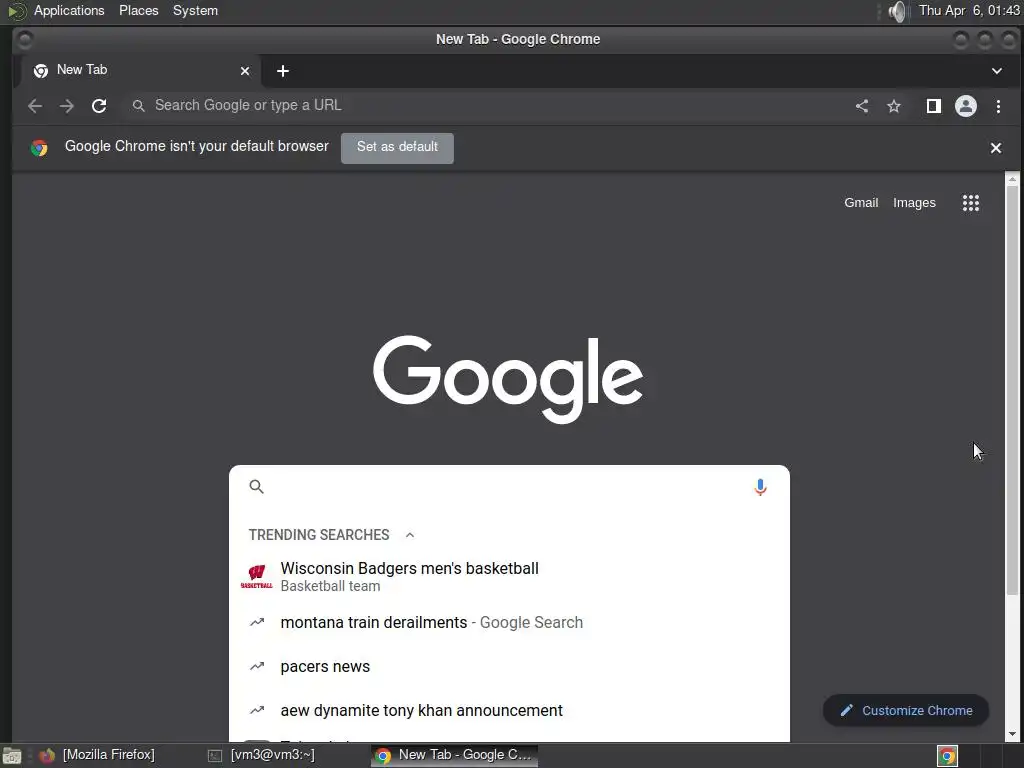The width and height of the screenshot is (1024, 768).
Task: Click the Wisconsin Badgers team logo
Action: pos(257,577)
